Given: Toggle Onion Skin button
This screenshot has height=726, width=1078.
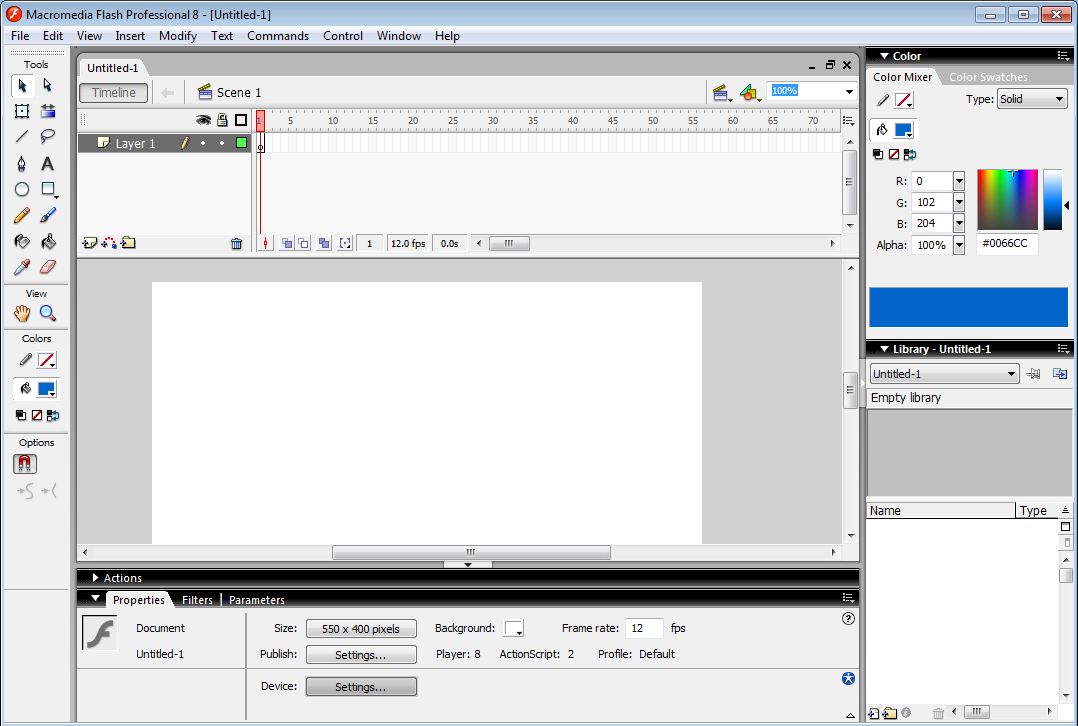Looking at the screenshot, I should coord(287,243).
